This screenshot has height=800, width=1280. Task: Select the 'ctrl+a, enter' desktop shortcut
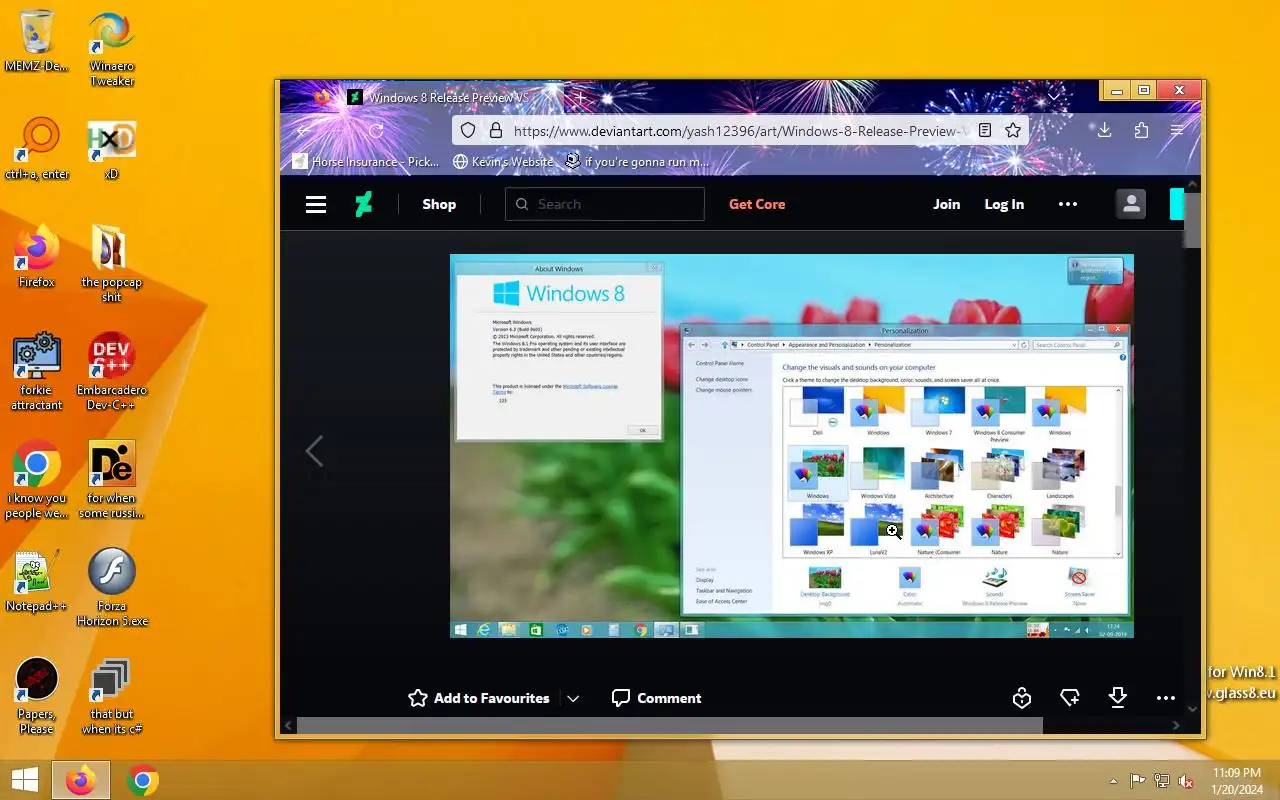click(x=36, y=150)
